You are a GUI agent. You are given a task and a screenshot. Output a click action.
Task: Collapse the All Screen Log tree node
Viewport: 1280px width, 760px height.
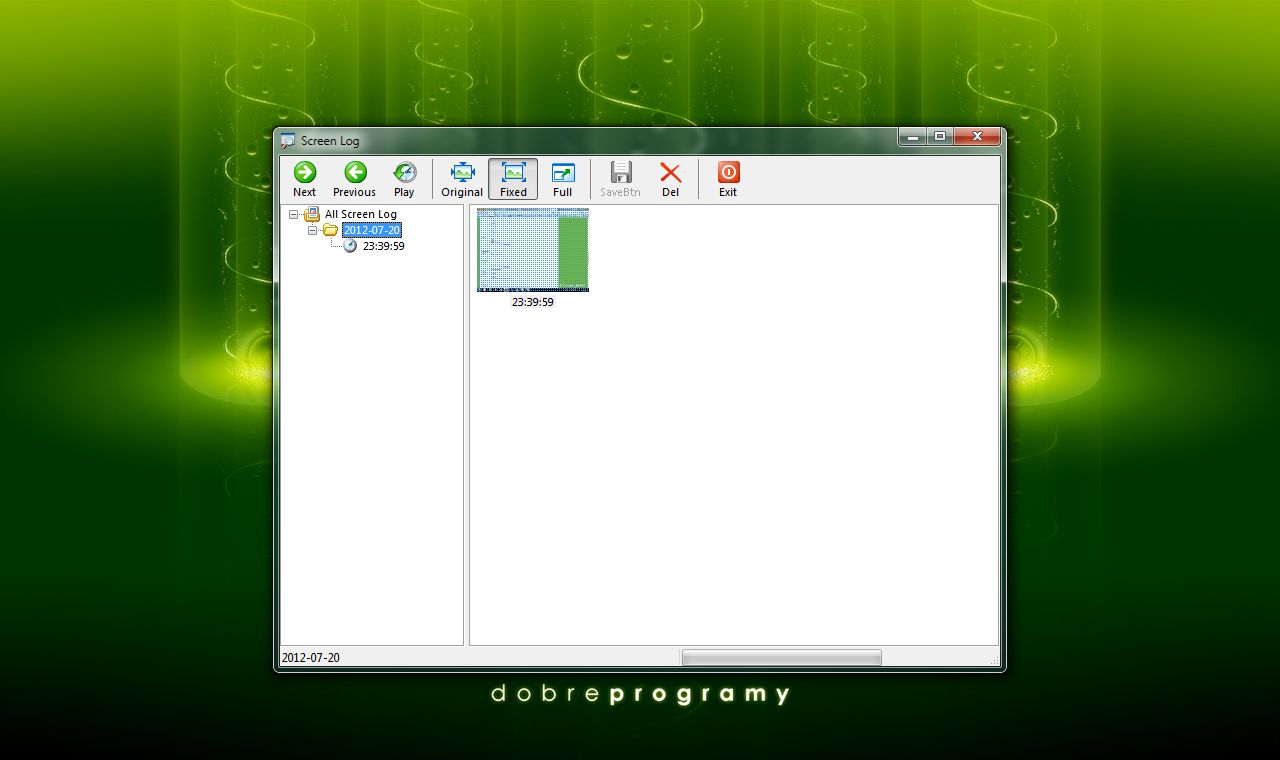tap(293, 214)
